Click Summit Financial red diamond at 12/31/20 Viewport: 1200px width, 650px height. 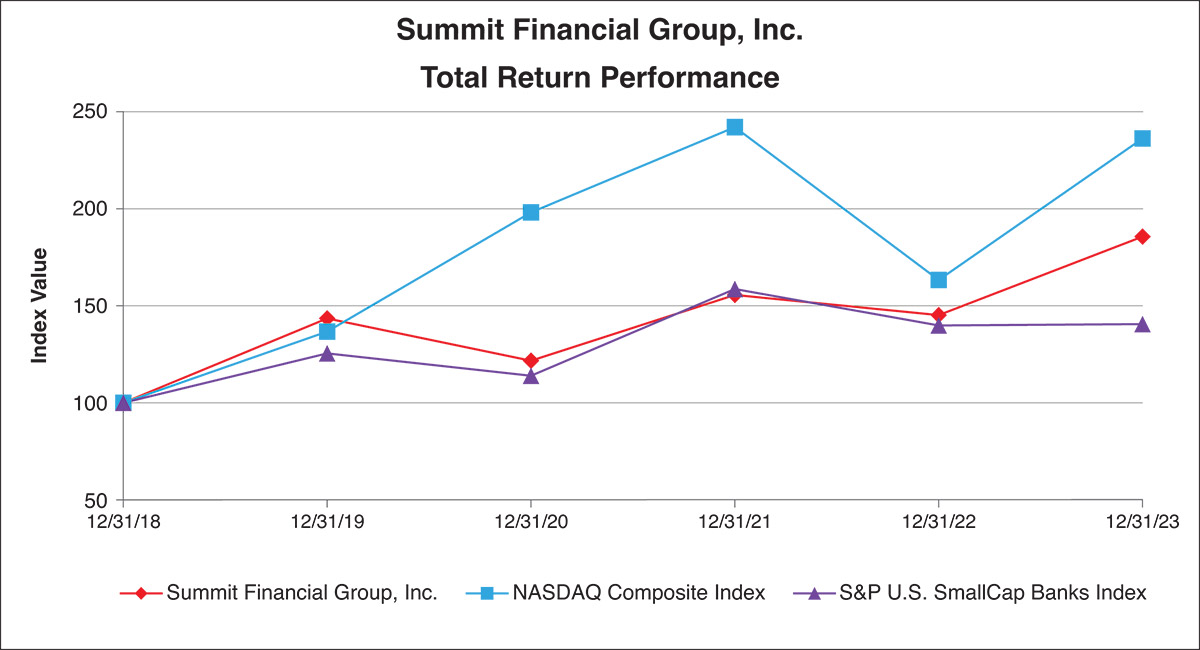tap(531, 360)
